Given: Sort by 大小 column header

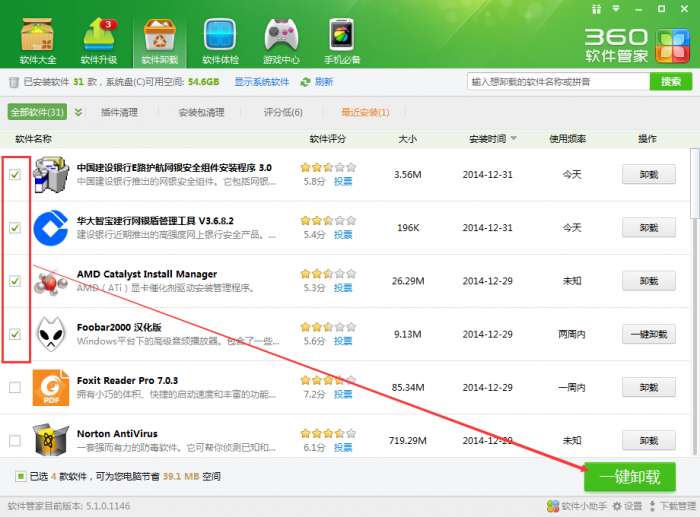Looking at the screenshot, I should click(408, 139).
